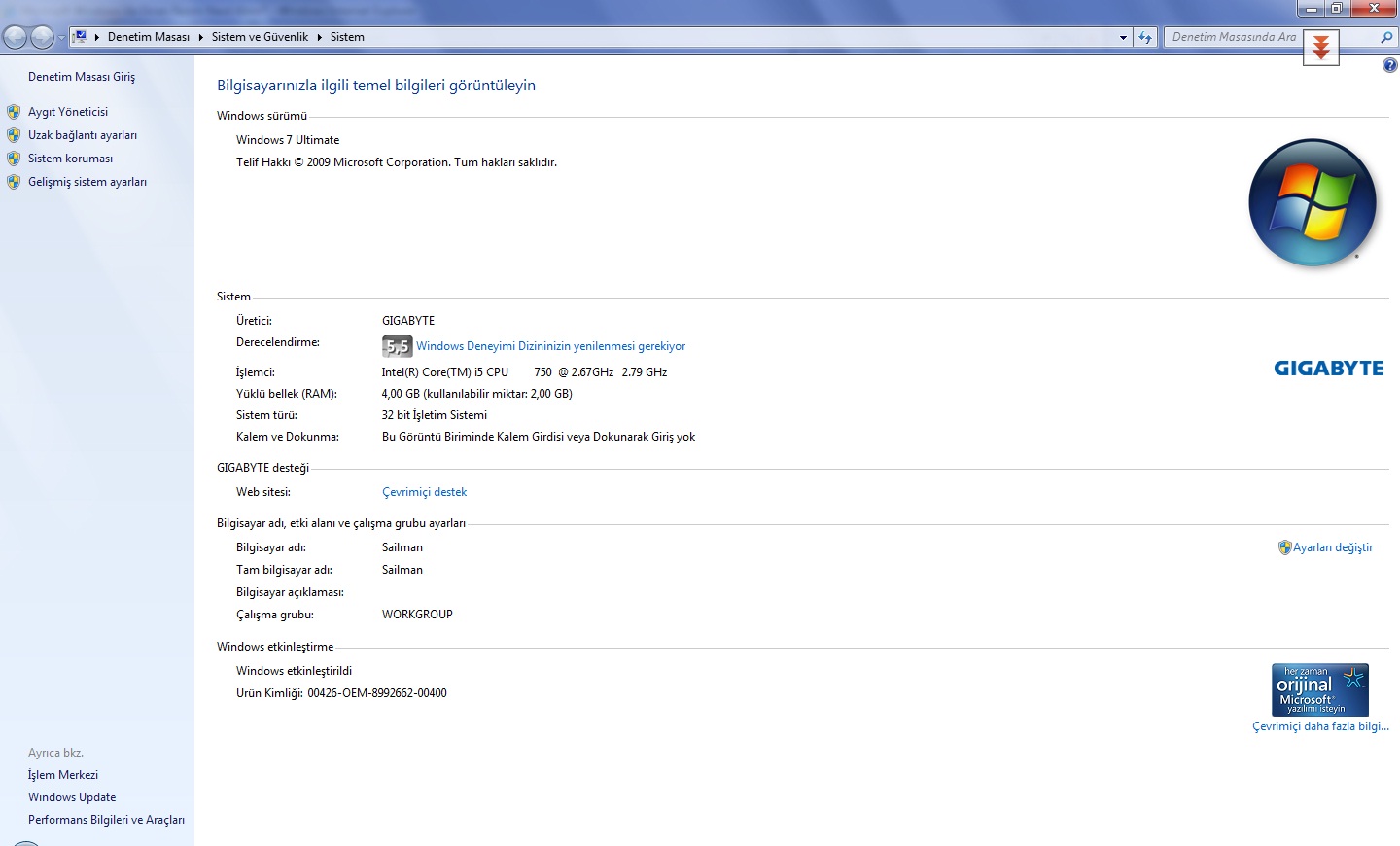Click the Sistem koruması shield icon
The image size is (1400, 846).
tap(14, 159)
